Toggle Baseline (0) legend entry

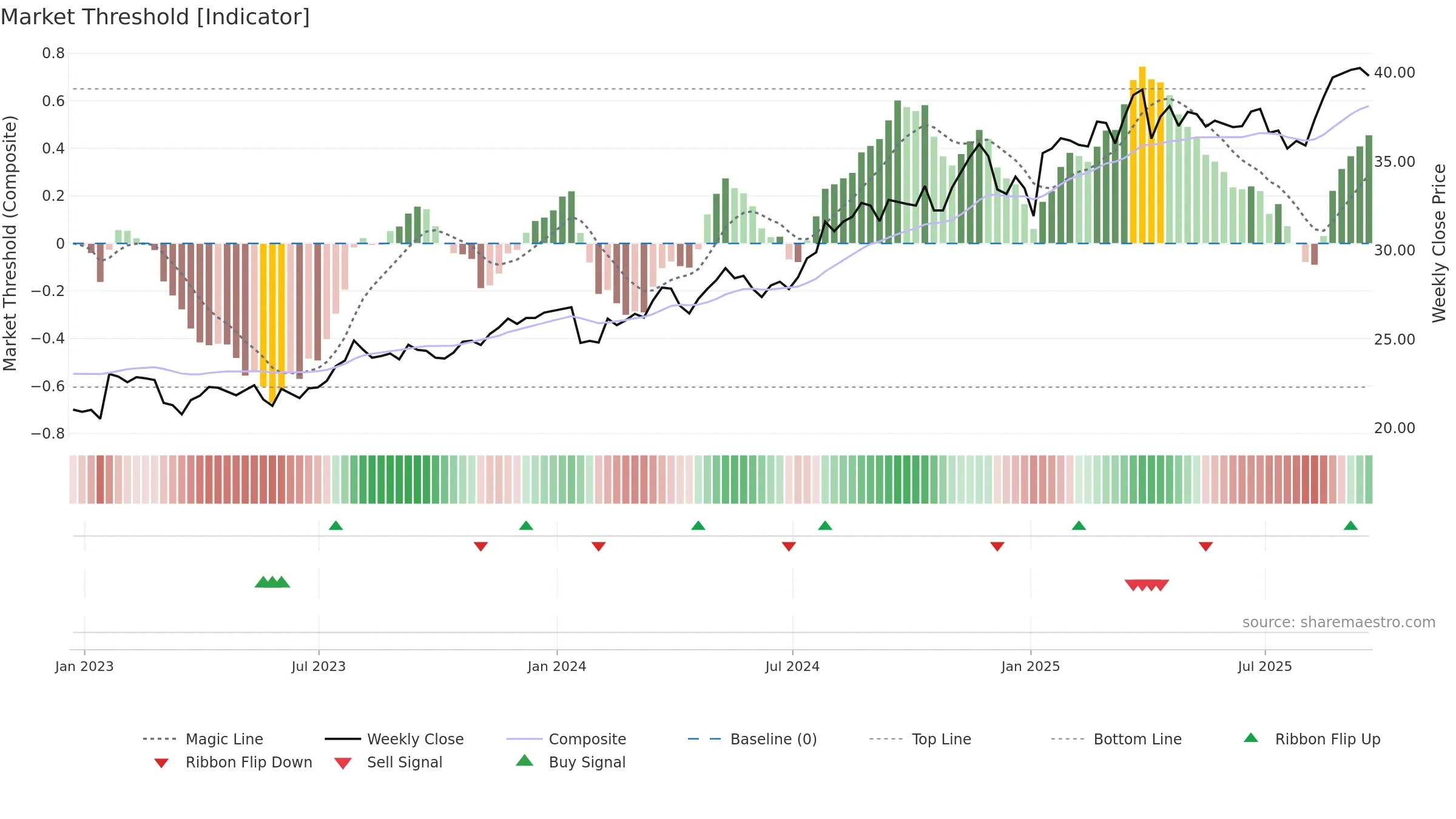(x=752, y=739)
